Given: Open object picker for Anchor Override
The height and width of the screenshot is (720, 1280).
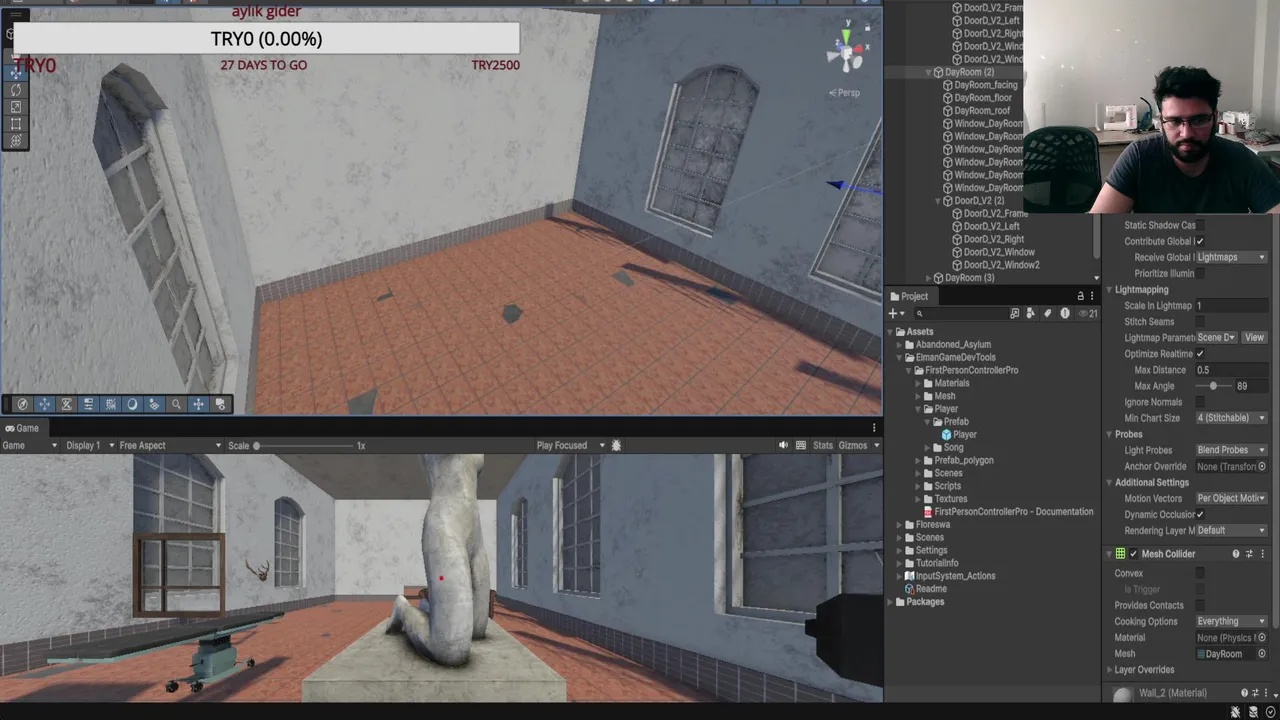Looking at the screenshot, I should tap(1262, 466).
